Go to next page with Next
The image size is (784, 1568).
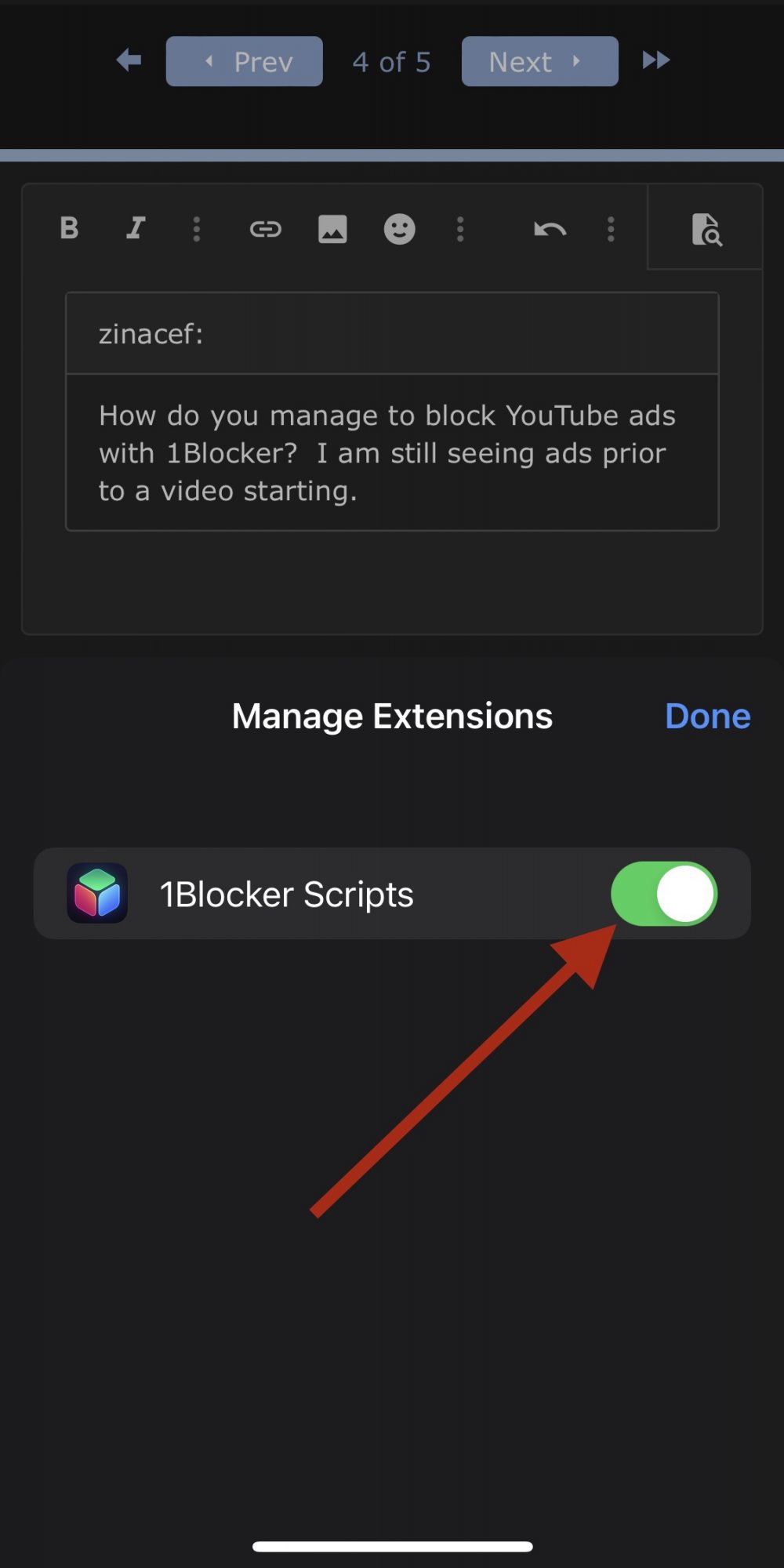(x=539, y=61)
